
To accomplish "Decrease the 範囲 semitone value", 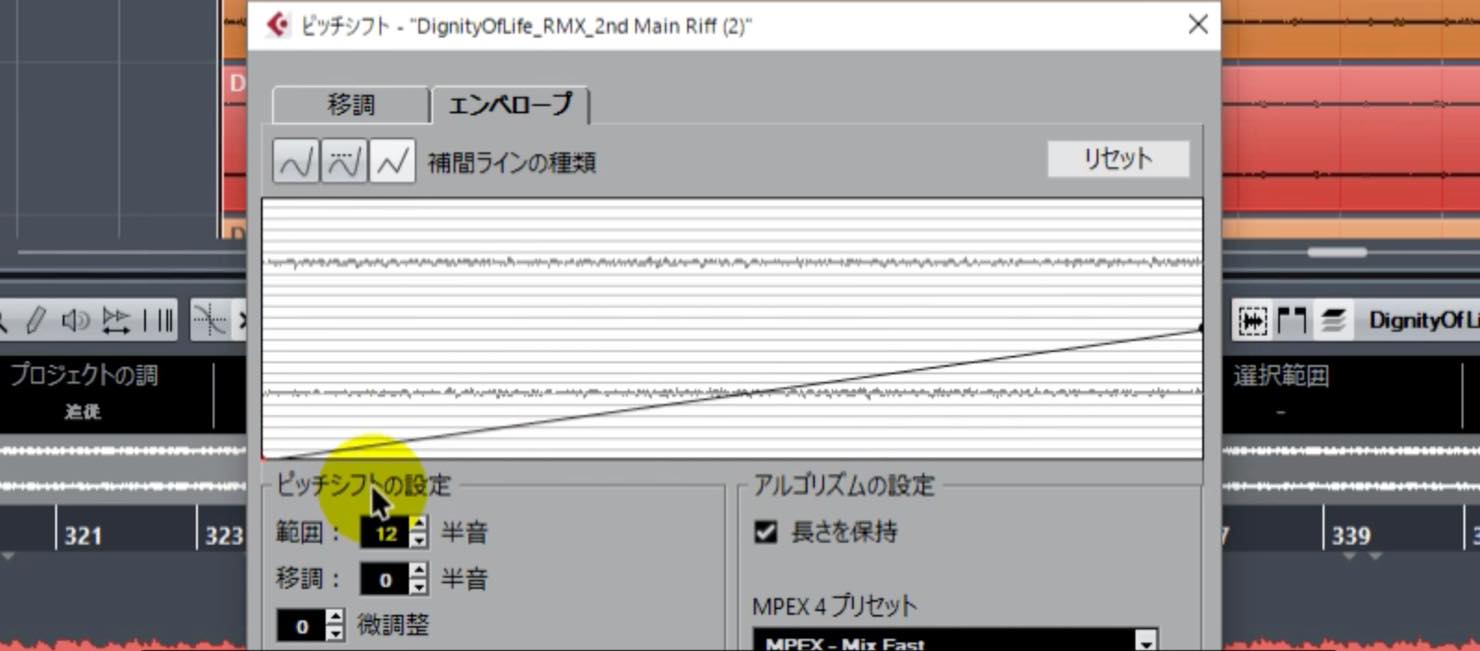I will pyautogui.click(x=418, y=540).
